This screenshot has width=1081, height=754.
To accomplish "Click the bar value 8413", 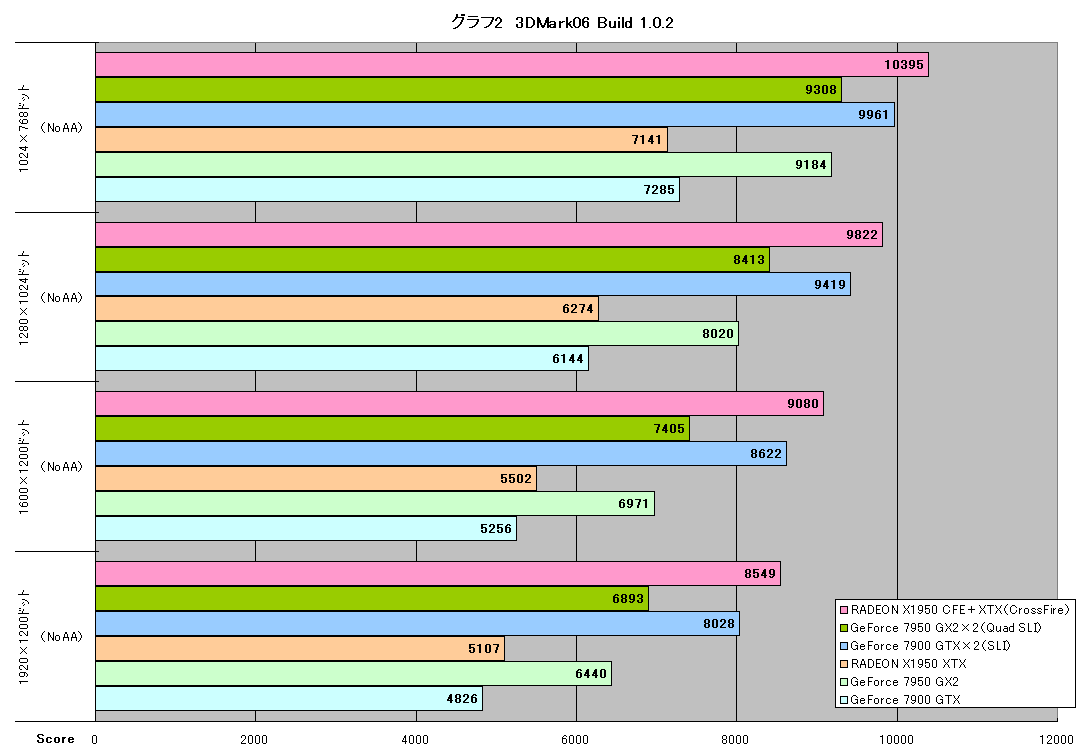I will [749, 260].
